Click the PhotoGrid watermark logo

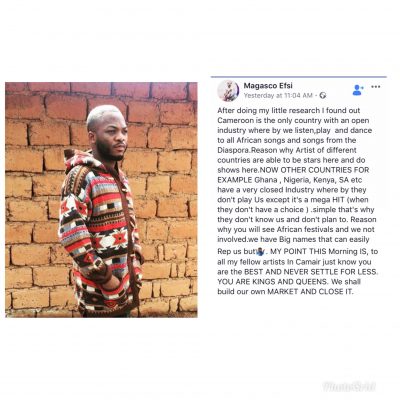[x=349, y=386]
